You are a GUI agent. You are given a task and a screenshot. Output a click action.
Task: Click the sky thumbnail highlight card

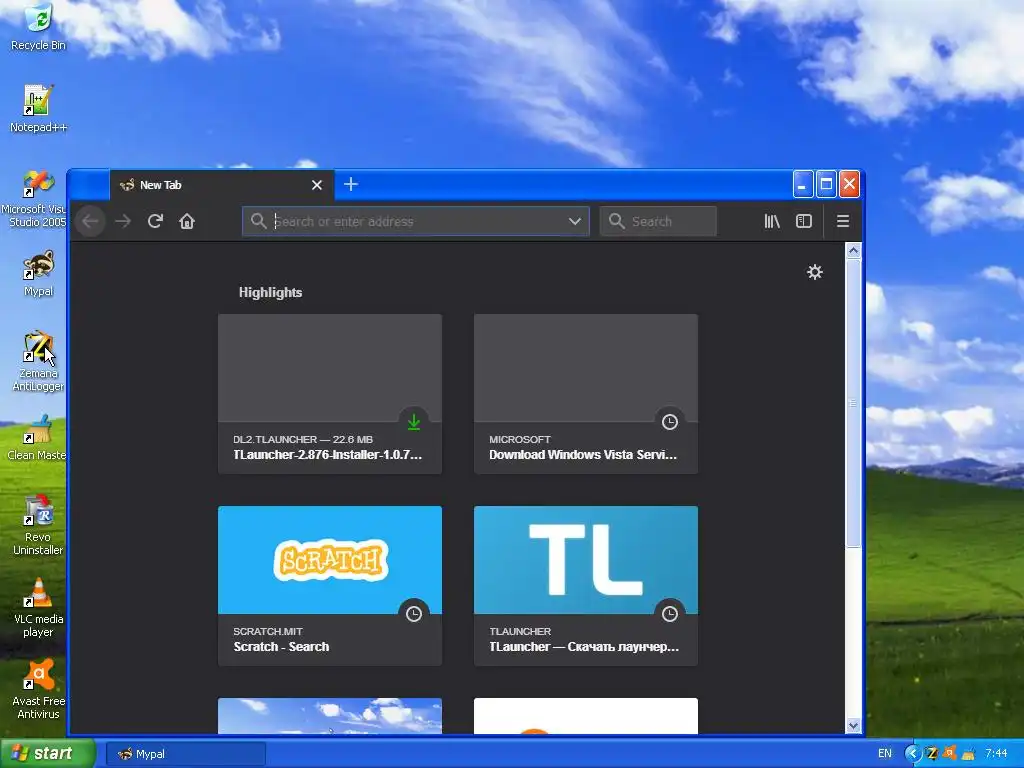tap(330, 716)
